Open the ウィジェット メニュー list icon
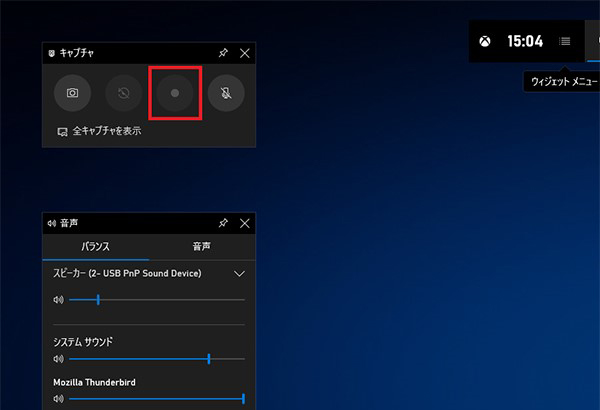The image size is (600, 410). pyautogui.click(x=565, y=41)
